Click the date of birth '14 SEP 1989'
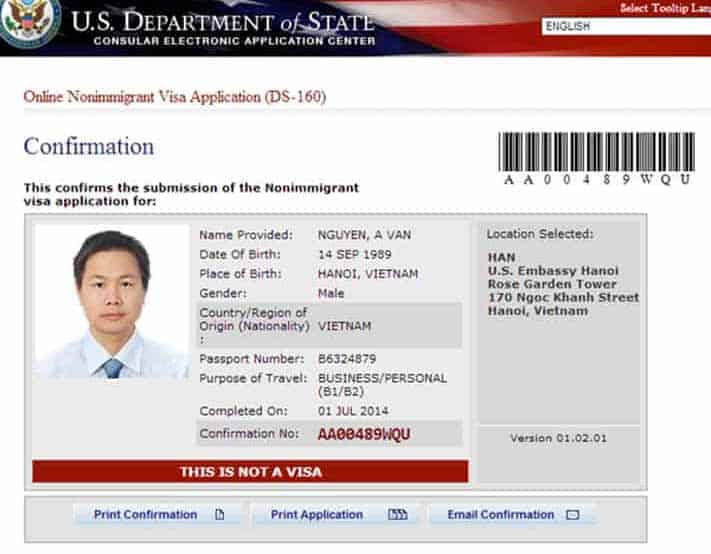Screen dimensions: 711x554 point(355,254)
